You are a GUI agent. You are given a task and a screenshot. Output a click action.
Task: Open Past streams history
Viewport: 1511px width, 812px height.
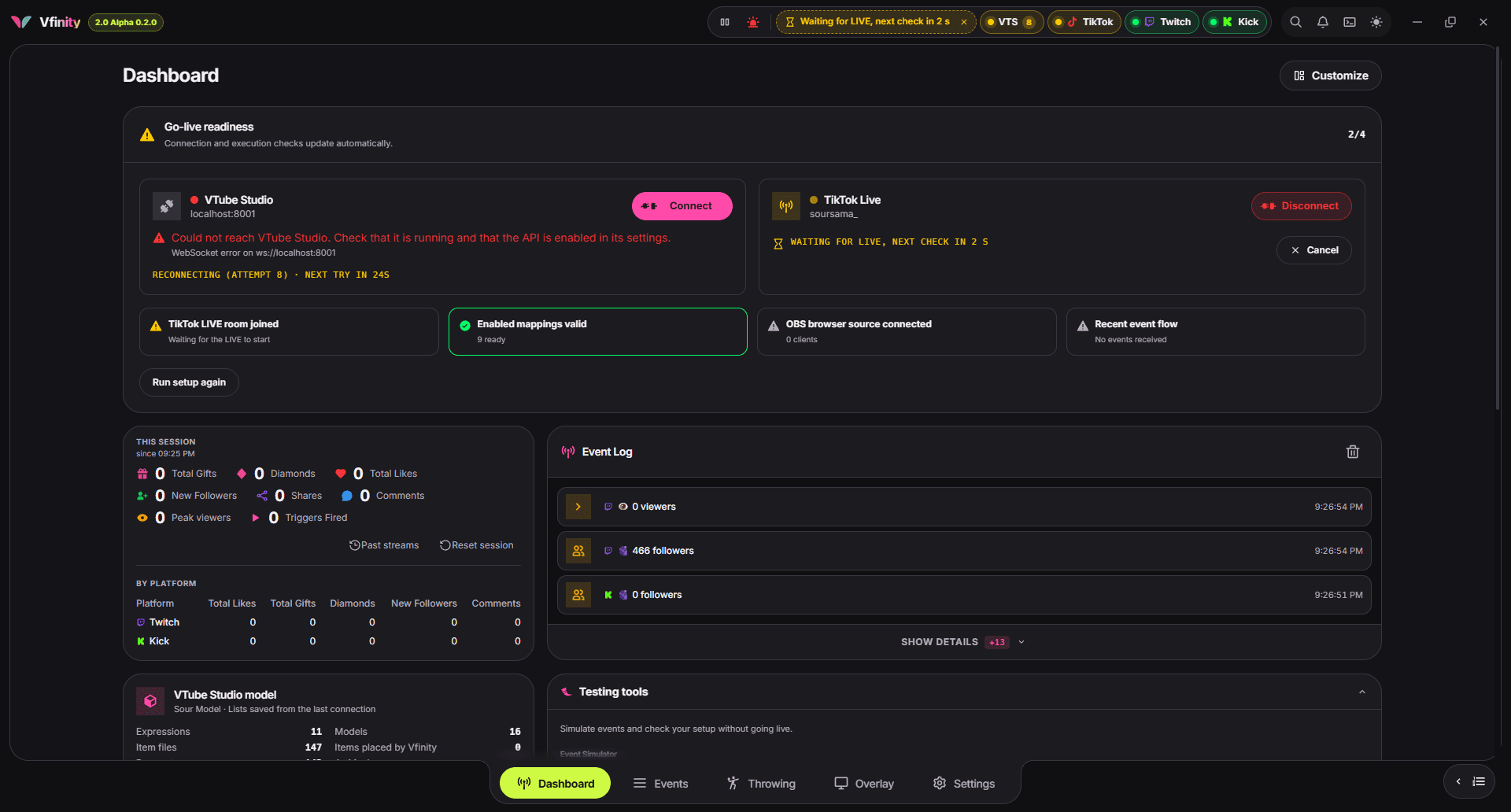pos(384,545)
